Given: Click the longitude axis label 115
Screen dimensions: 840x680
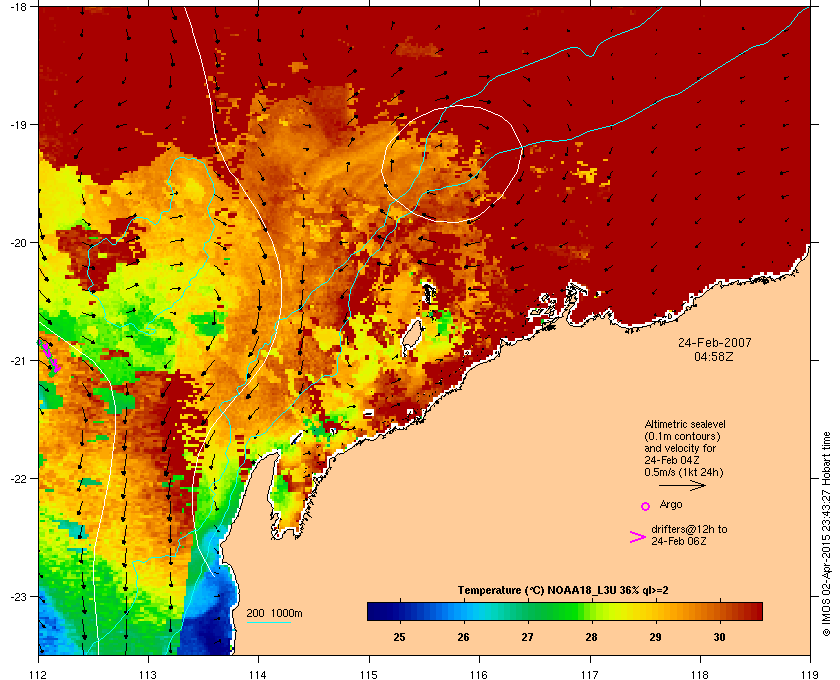Looking at the screenshot, I should pyautogui.click(x=369, y=675).
